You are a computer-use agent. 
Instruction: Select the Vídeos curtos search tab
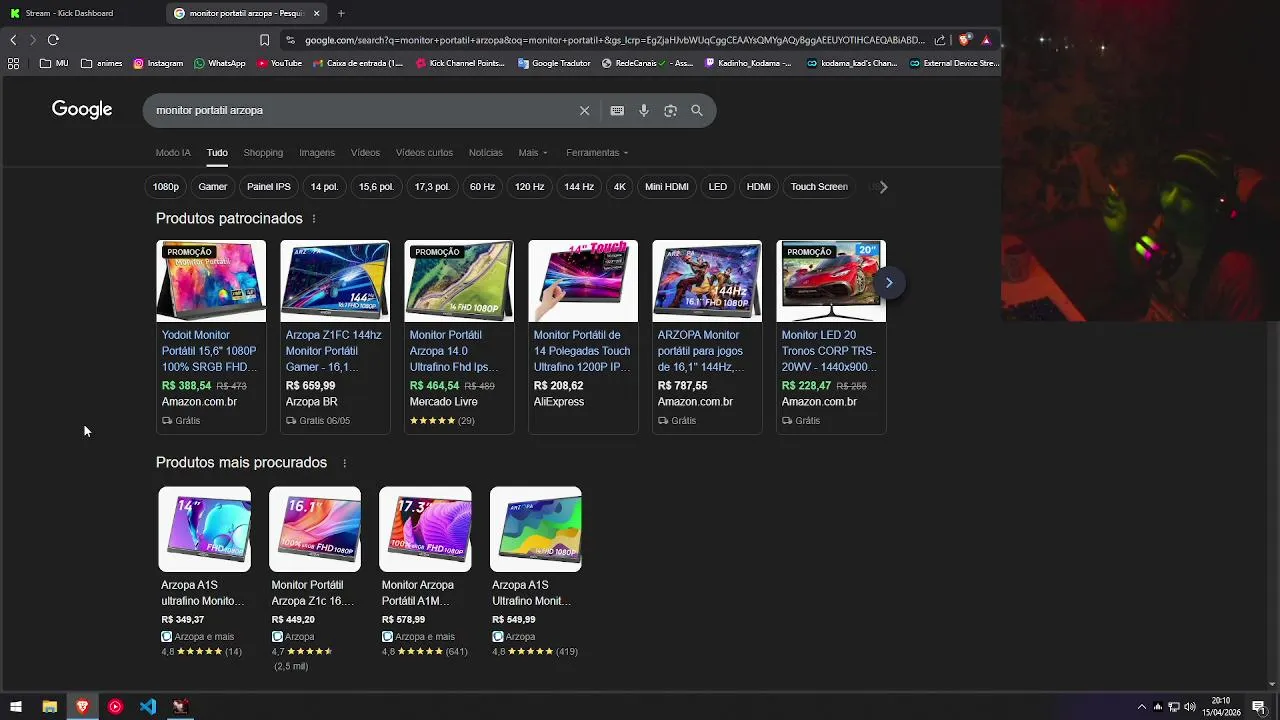click(424, 153)
